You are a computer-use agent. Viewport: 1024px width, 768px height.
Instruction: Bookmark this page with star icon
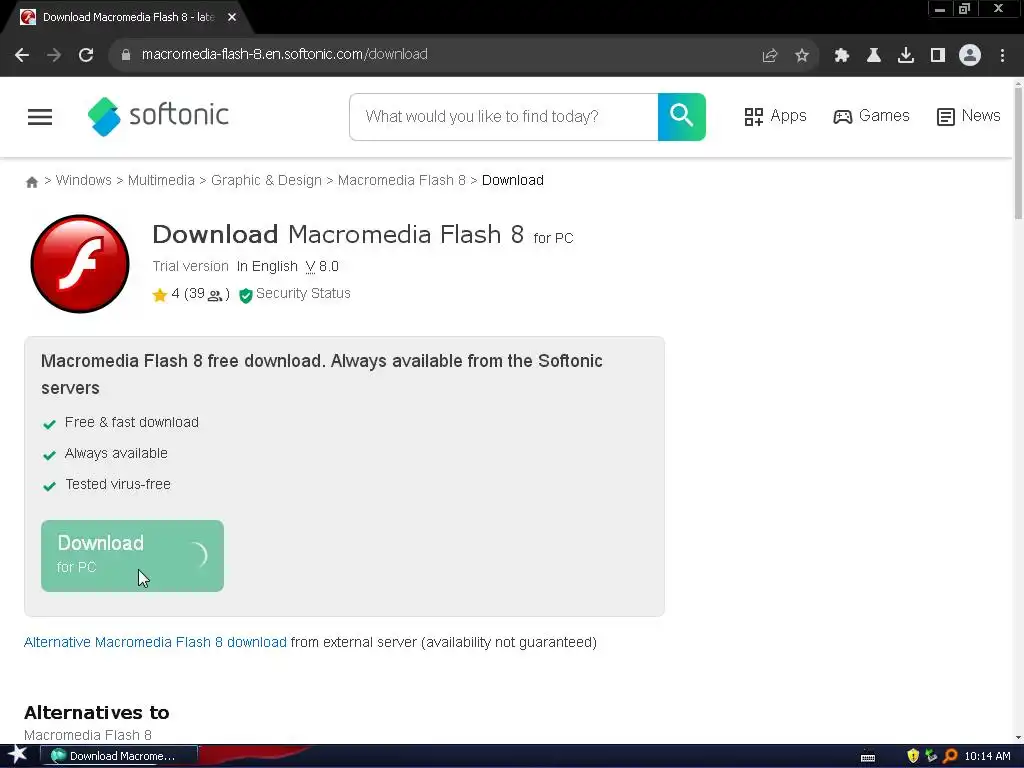pyautogui.click(x=802, y=56)
